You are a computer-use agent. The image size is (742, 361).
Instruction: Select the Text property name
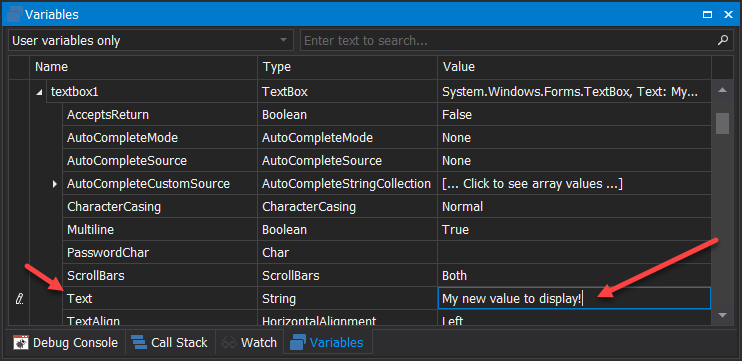[80, 299]
